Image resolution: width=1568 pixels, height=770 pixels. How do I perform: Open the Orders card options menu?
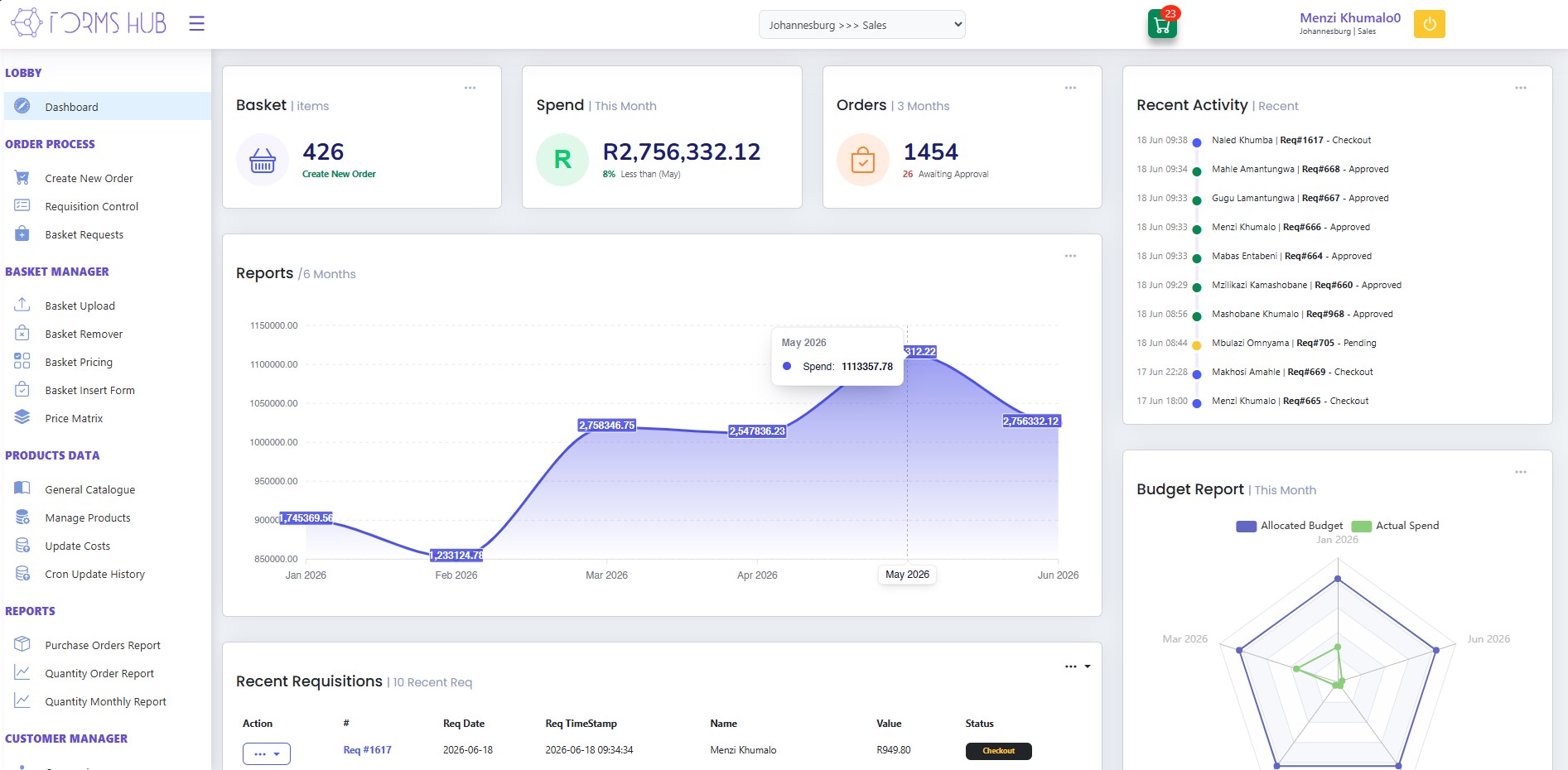click(1070, 88)
